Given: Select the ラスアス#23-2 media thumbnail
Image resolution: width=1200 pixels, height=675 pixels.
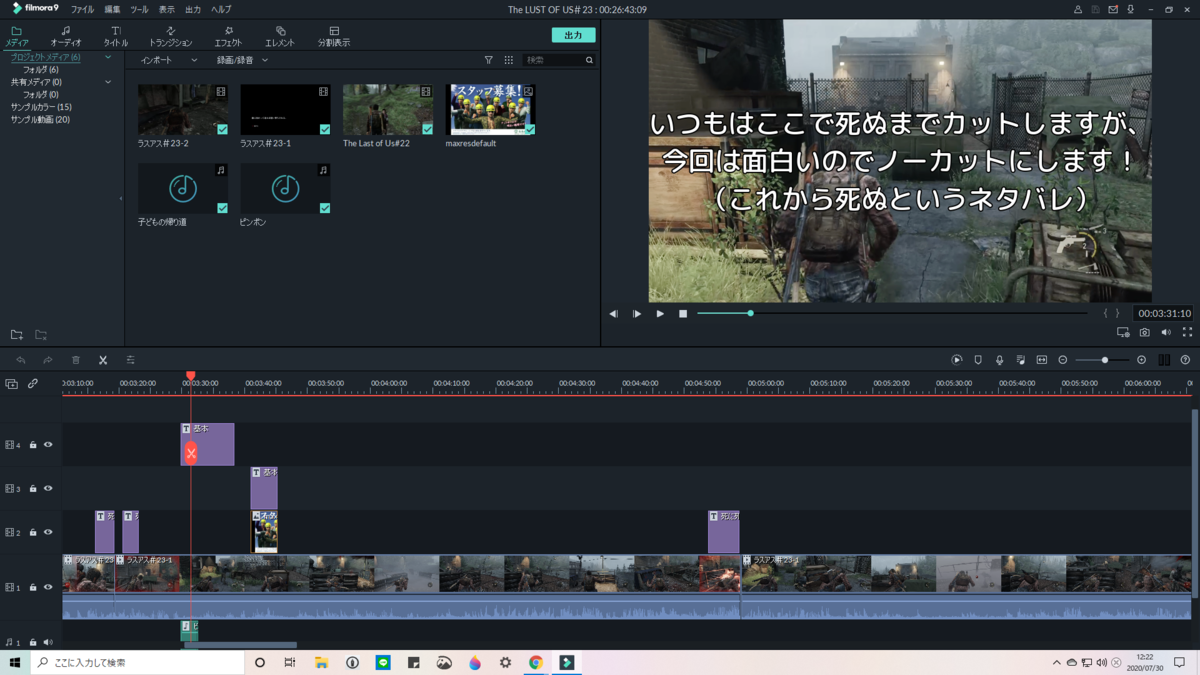Looking at the screenshot, I should tap(183, 110).
